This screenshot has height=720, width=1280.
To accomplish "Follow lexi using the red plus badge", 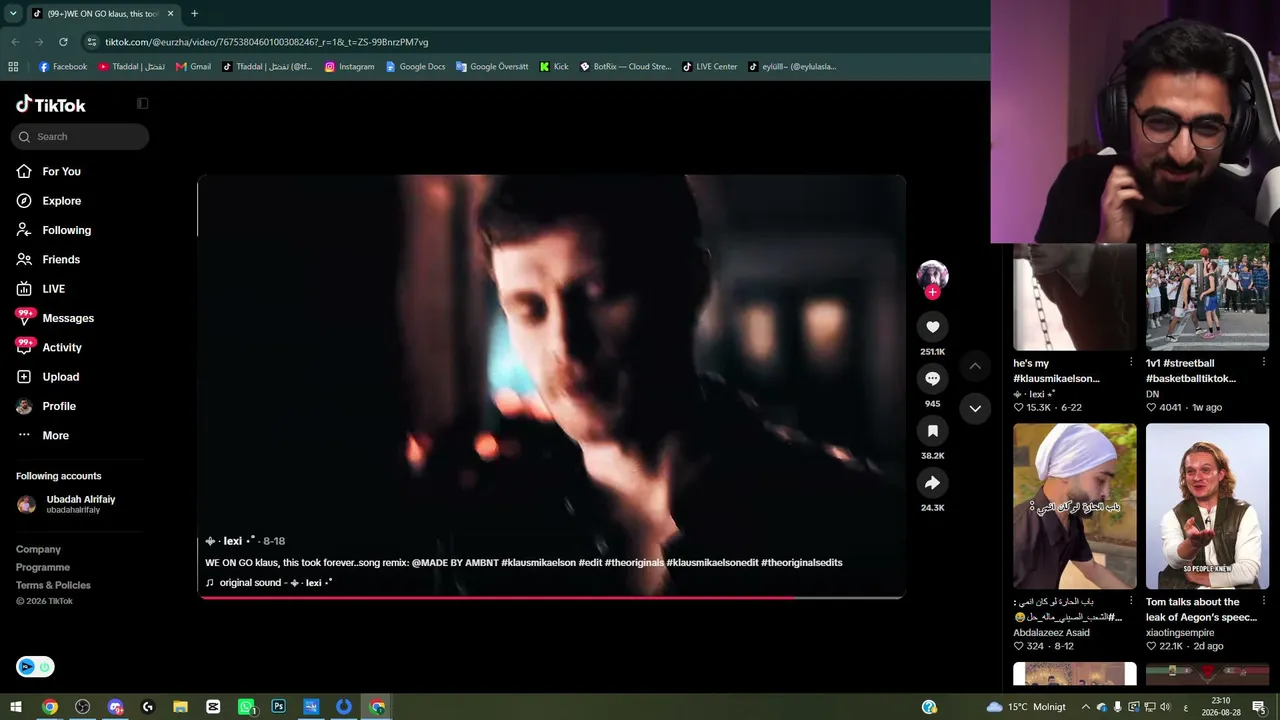I will click(932, 292).
